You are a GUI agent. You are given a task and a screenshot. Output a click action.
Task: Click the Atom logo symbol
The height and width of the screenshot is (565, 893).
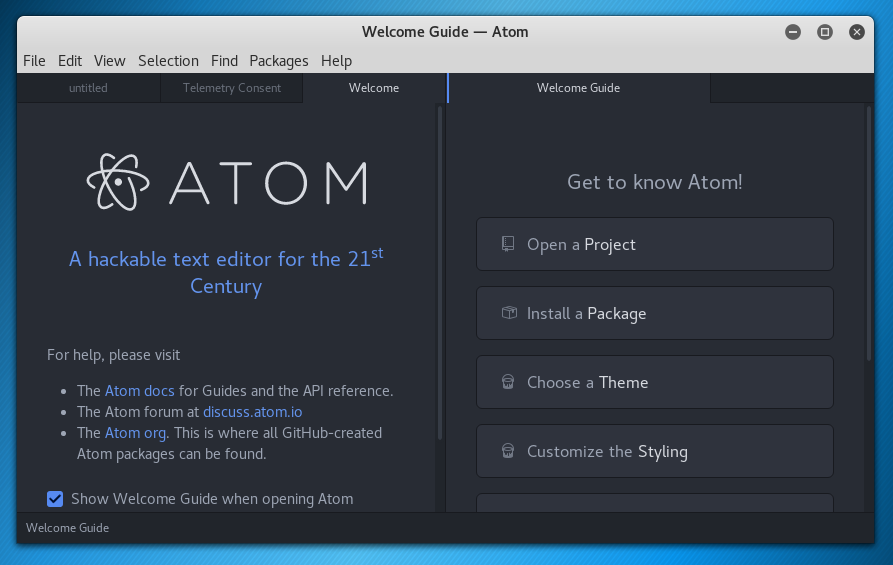(118, 182)
